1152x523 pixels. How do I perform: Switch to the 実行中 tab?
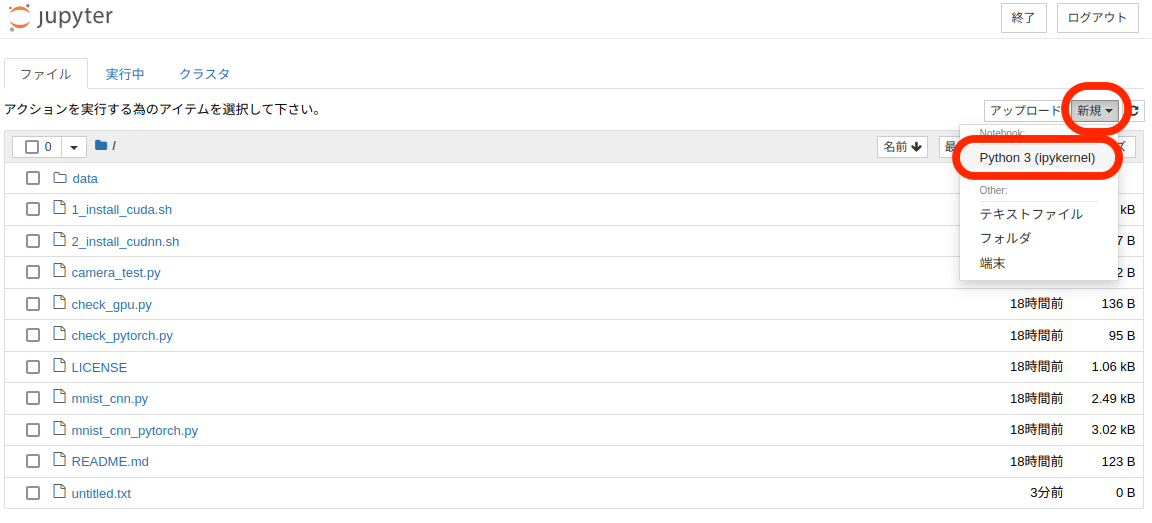[x=125, y=74]
